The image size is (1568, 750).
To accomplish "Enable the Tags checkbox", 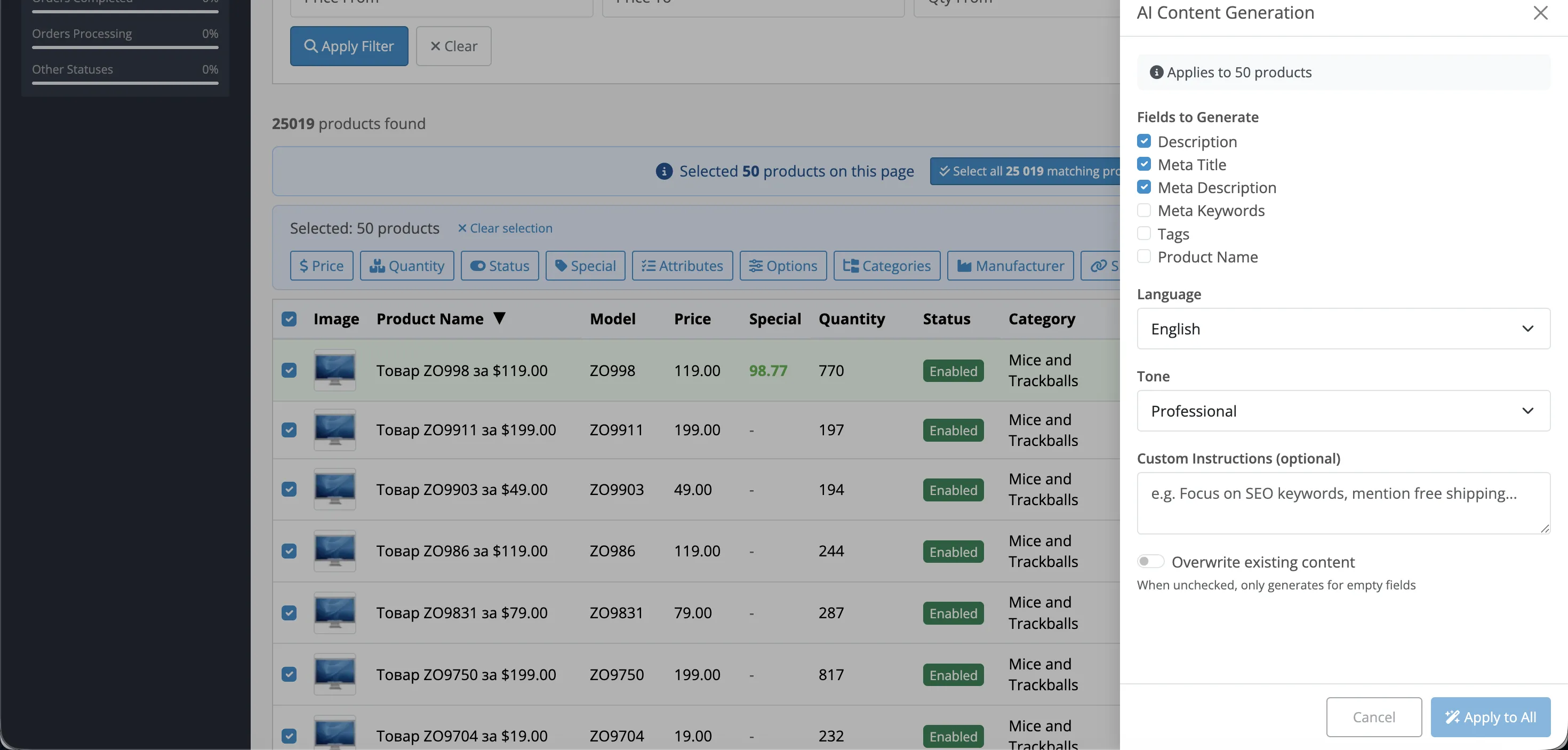I will (x=1144, y=234).
